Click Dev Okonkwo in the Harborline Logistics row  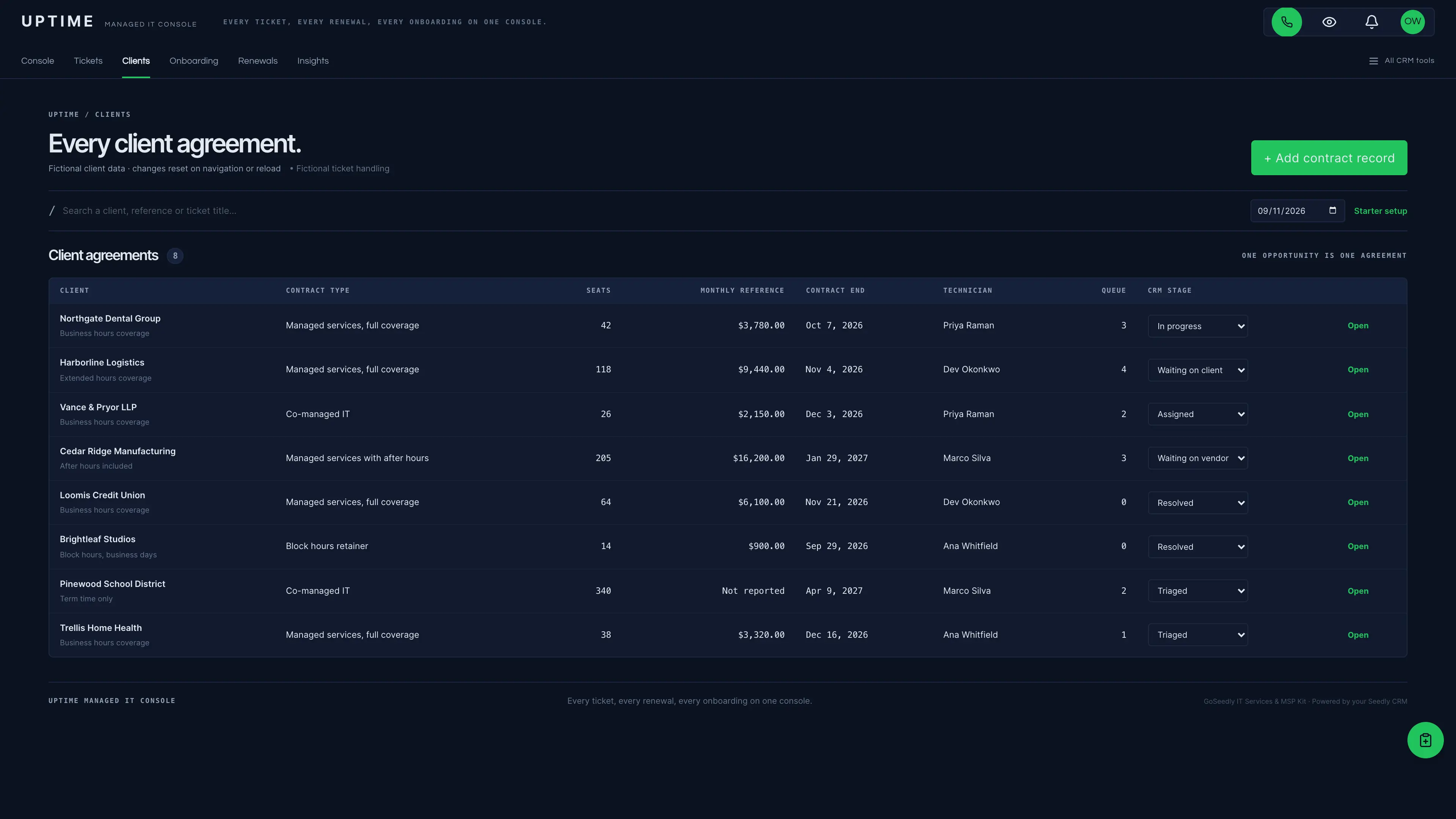pyautogui.click(x=971, y=370)
